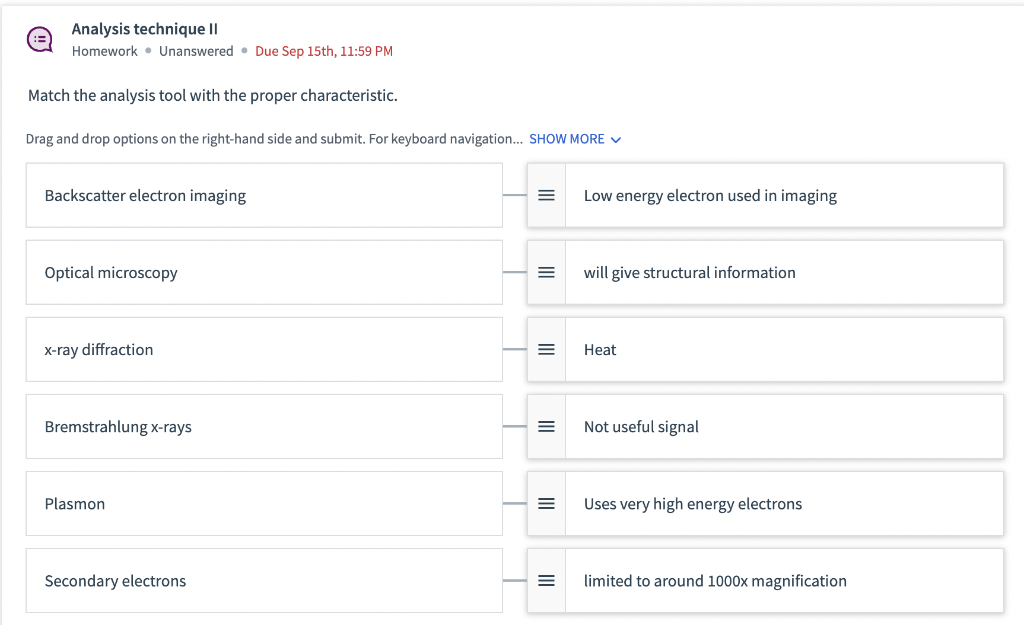Click the 'Analysis technique II' title
Viewport: 1024px width, 625px height.
pos(145,29)
